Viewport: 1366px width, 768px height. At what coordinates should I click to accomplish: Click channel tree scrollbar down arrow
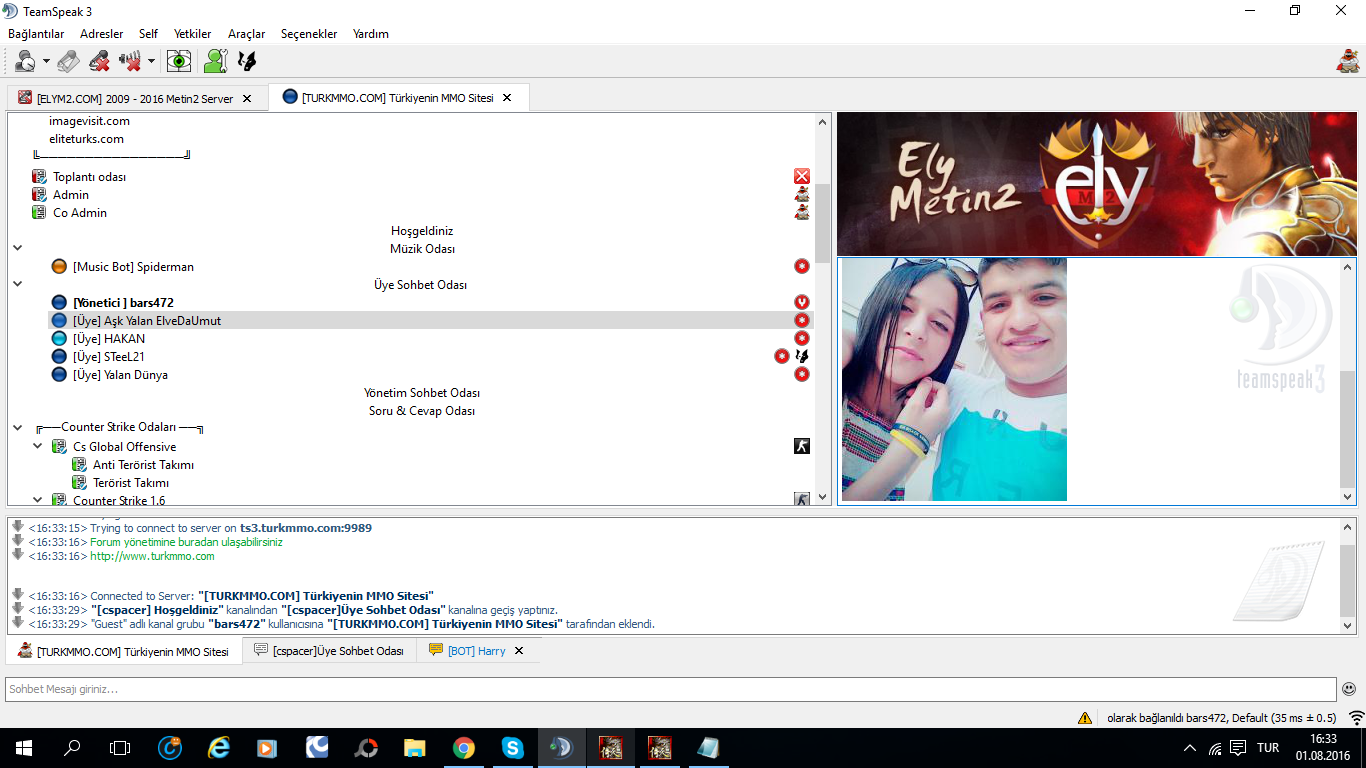tap(823, 497)
